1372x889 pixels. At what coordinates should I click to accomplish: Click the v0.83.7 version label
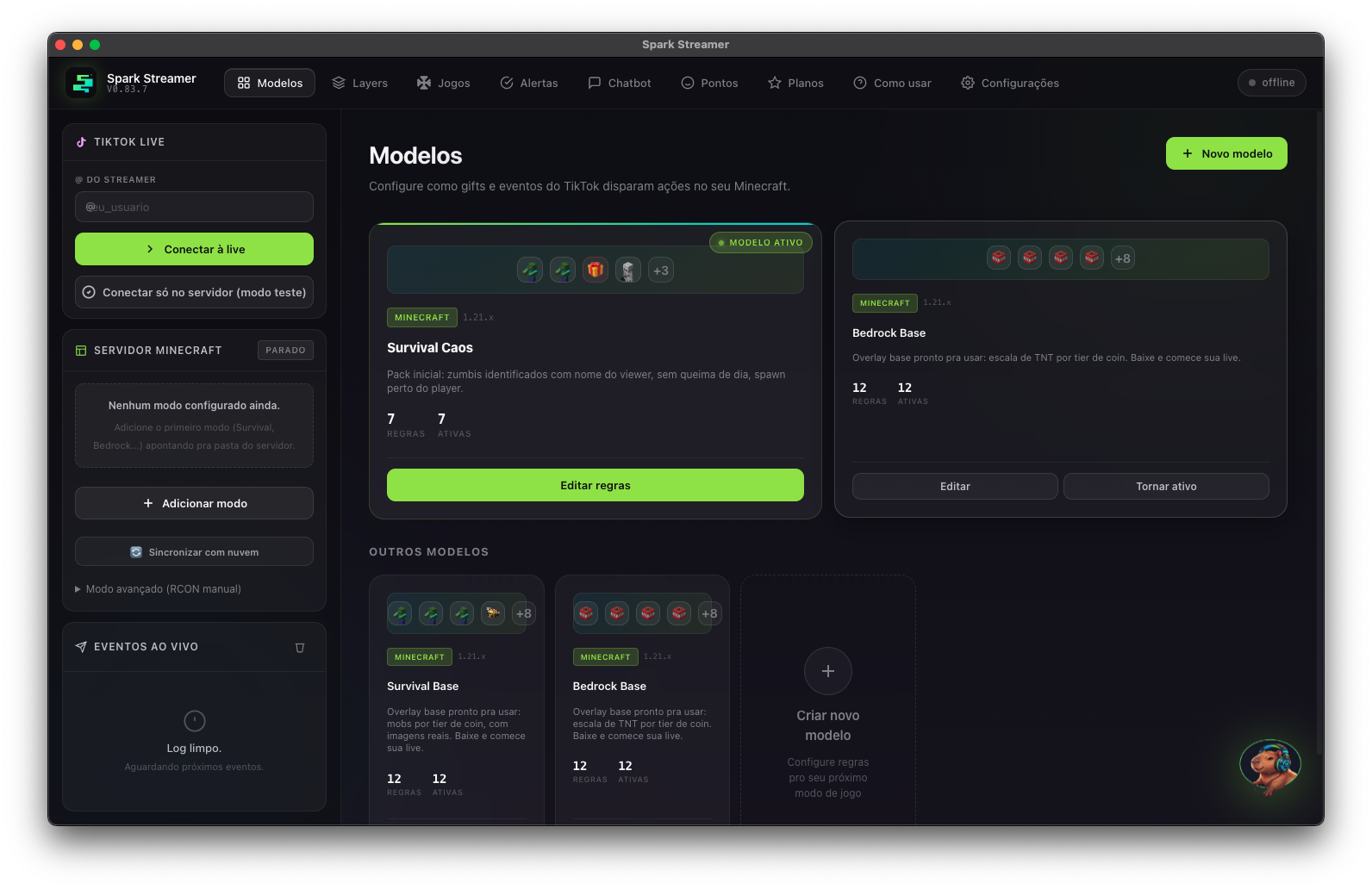127,90
